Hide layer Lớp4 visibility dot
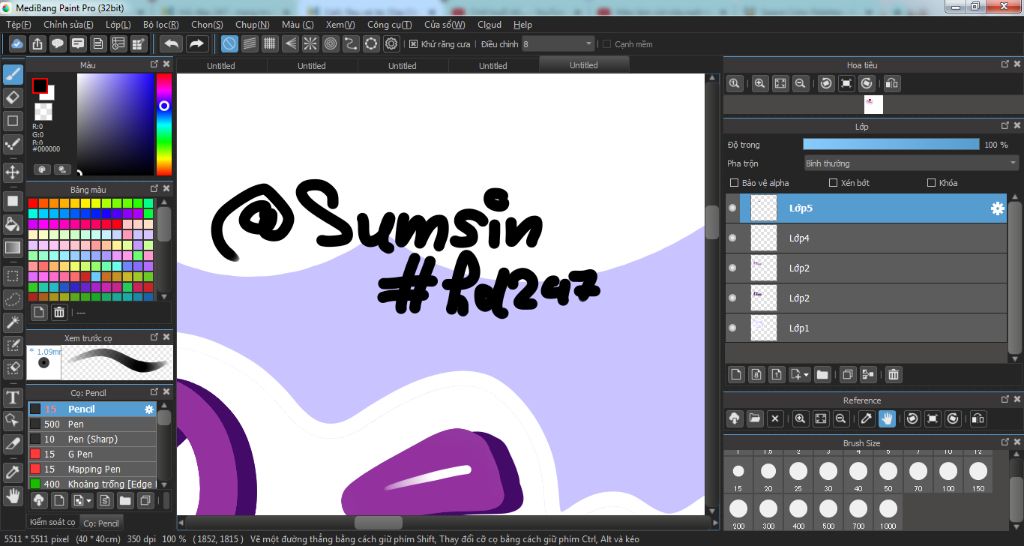 pos(732,238)
